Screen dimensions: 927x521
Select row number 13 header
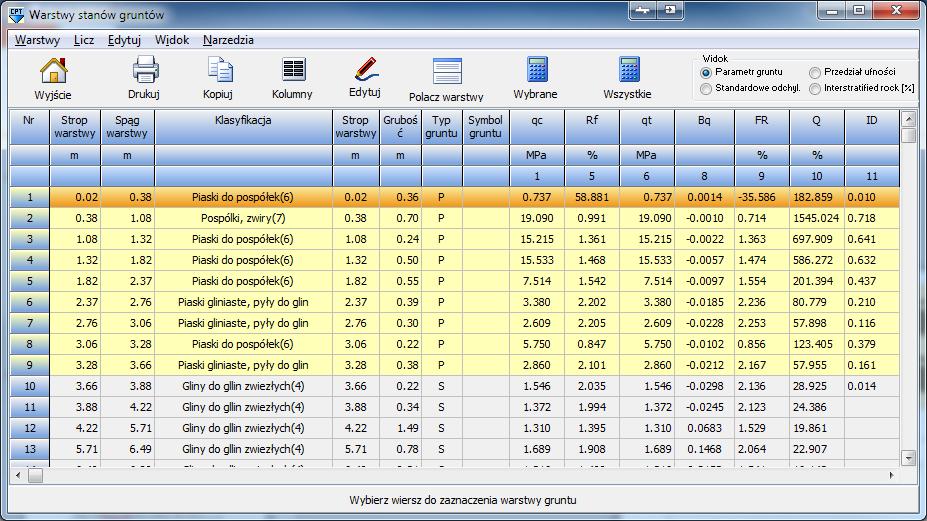point(30,449)
